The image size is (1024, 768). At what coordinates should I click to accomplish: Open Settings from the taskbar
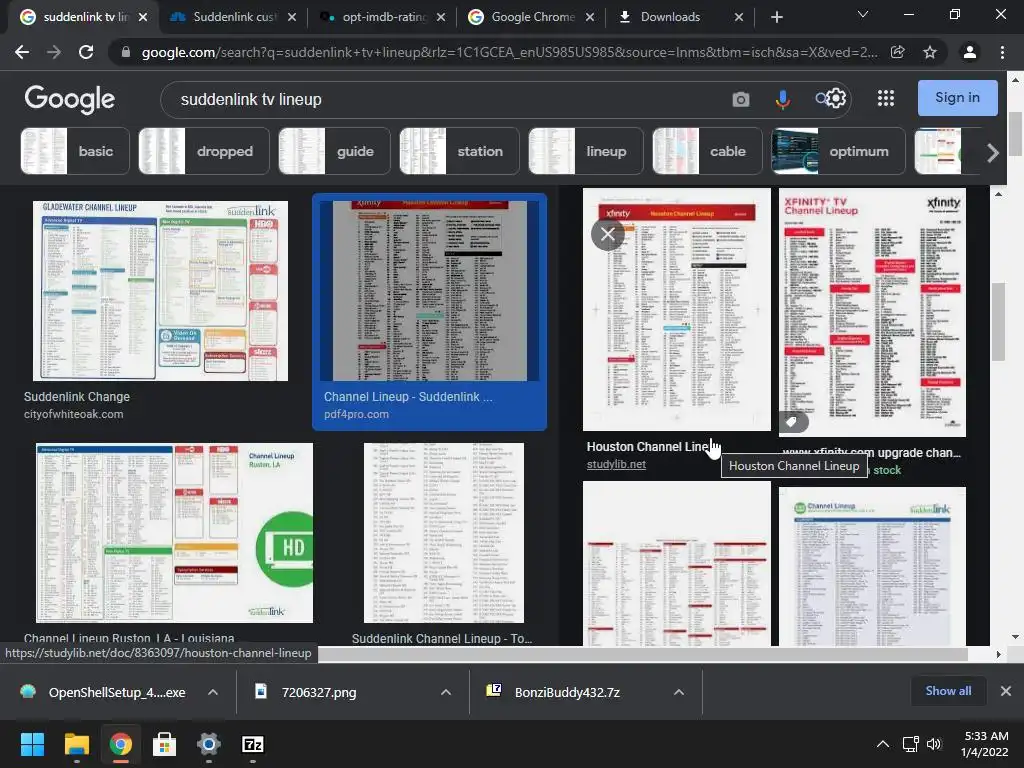click(x=209, y=744)
